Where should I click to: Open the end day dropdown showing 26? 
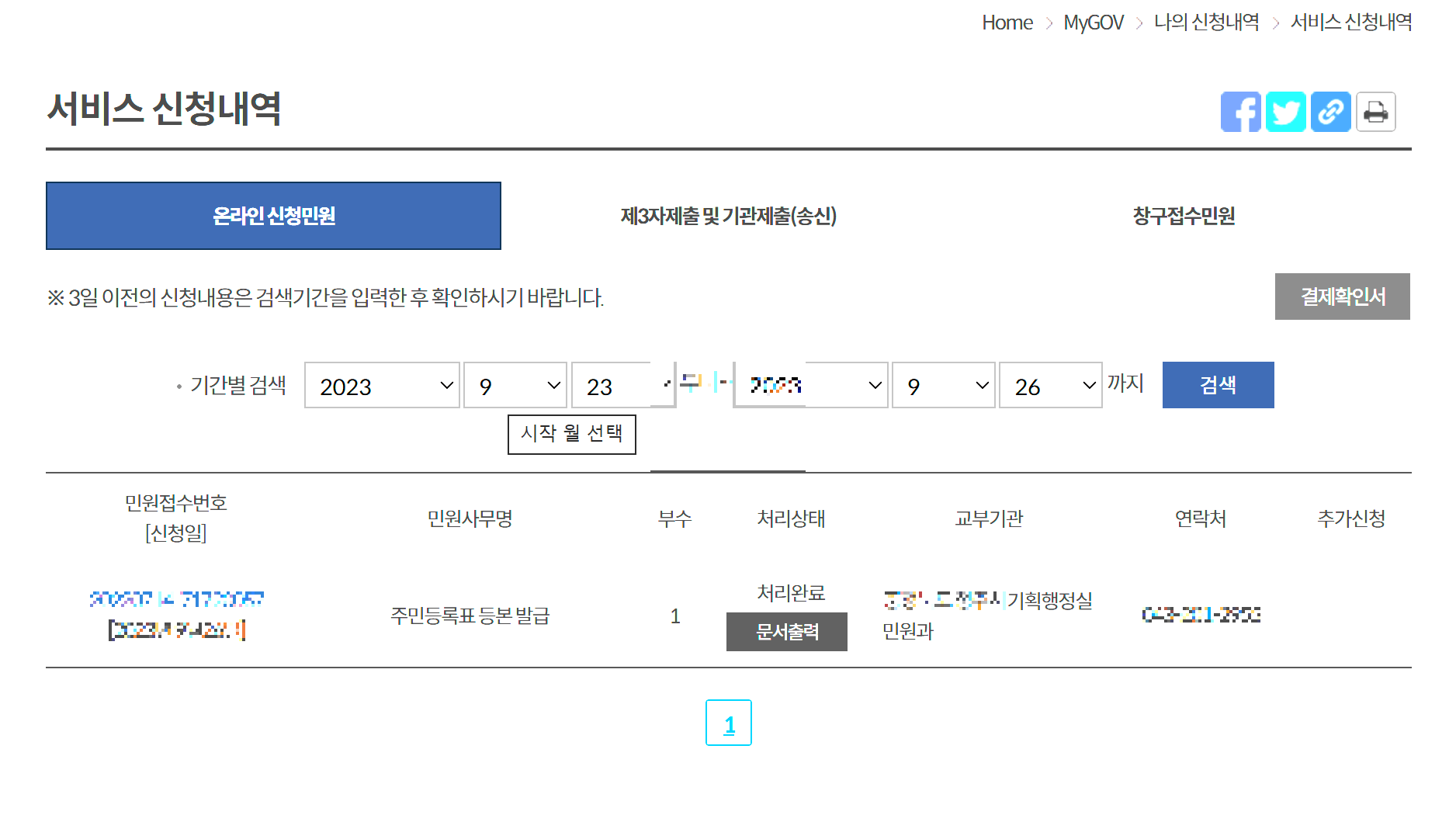(x=1050, y=386)
